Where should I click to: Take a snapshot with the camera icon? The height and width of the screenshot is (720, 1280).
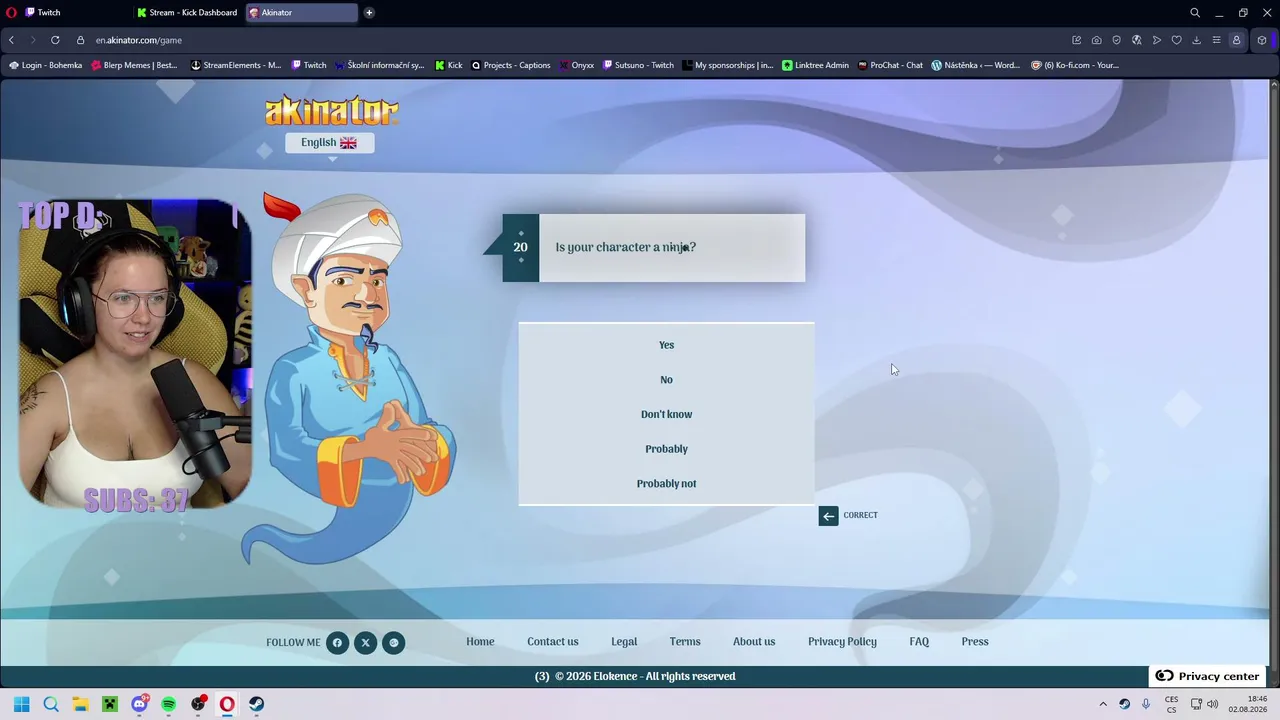pos(1097,40)
